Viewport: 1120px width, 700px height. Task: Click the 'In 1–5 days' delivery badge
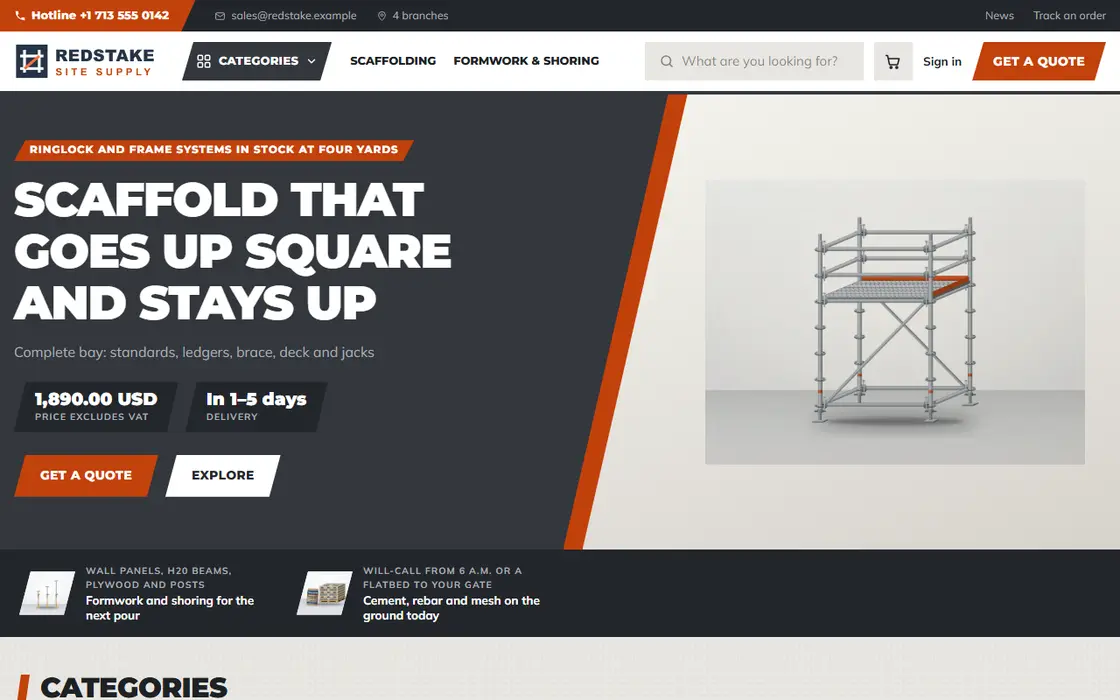point(256,406)
